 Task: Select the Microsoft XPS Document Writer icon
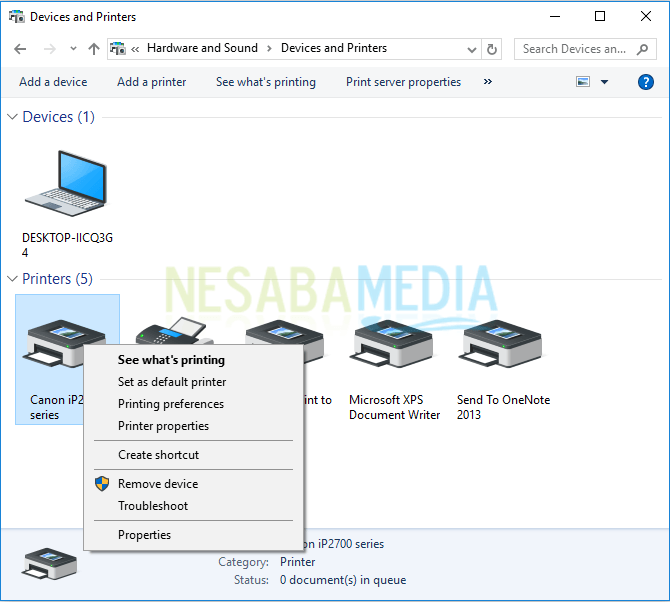click(391, 344)
